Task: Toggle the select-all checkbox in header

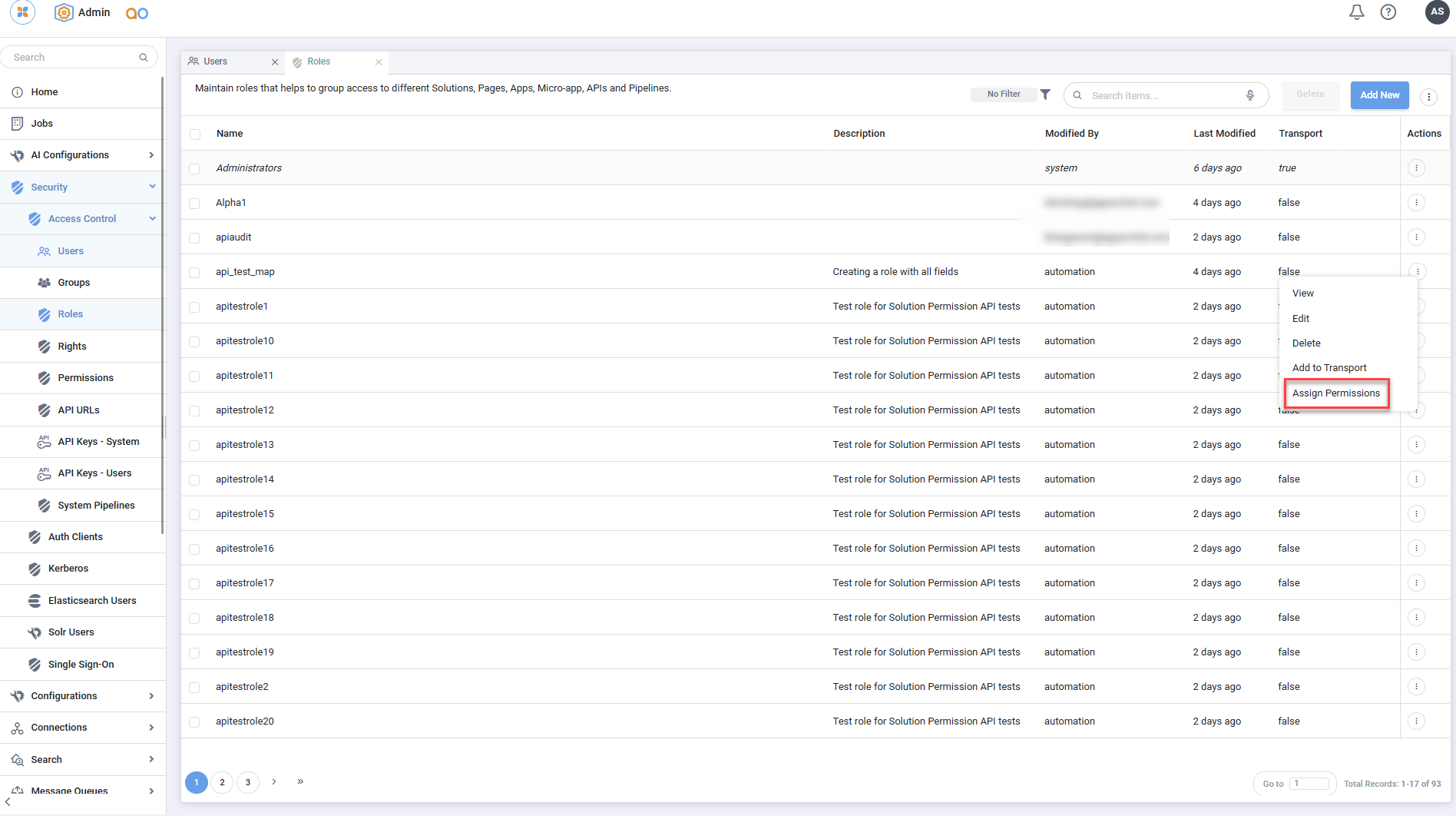Action: click(195, 134)
